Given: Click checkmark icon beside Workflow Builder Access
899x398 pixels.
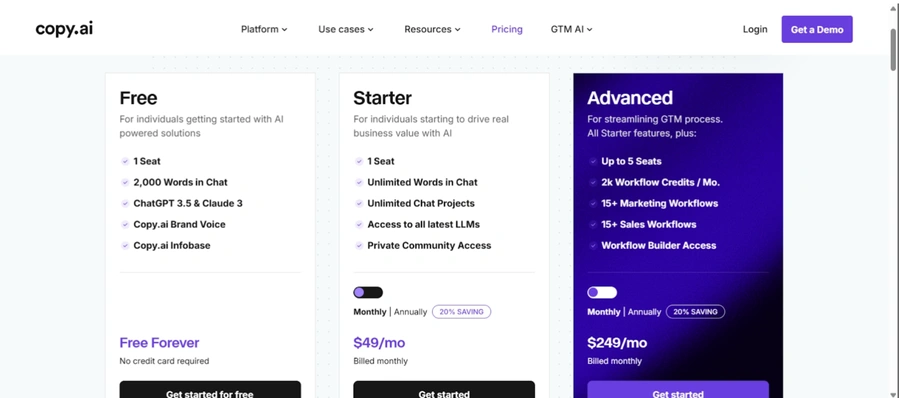Looking at the screenshot, I should pyautogui.click(x=593, y=245).
